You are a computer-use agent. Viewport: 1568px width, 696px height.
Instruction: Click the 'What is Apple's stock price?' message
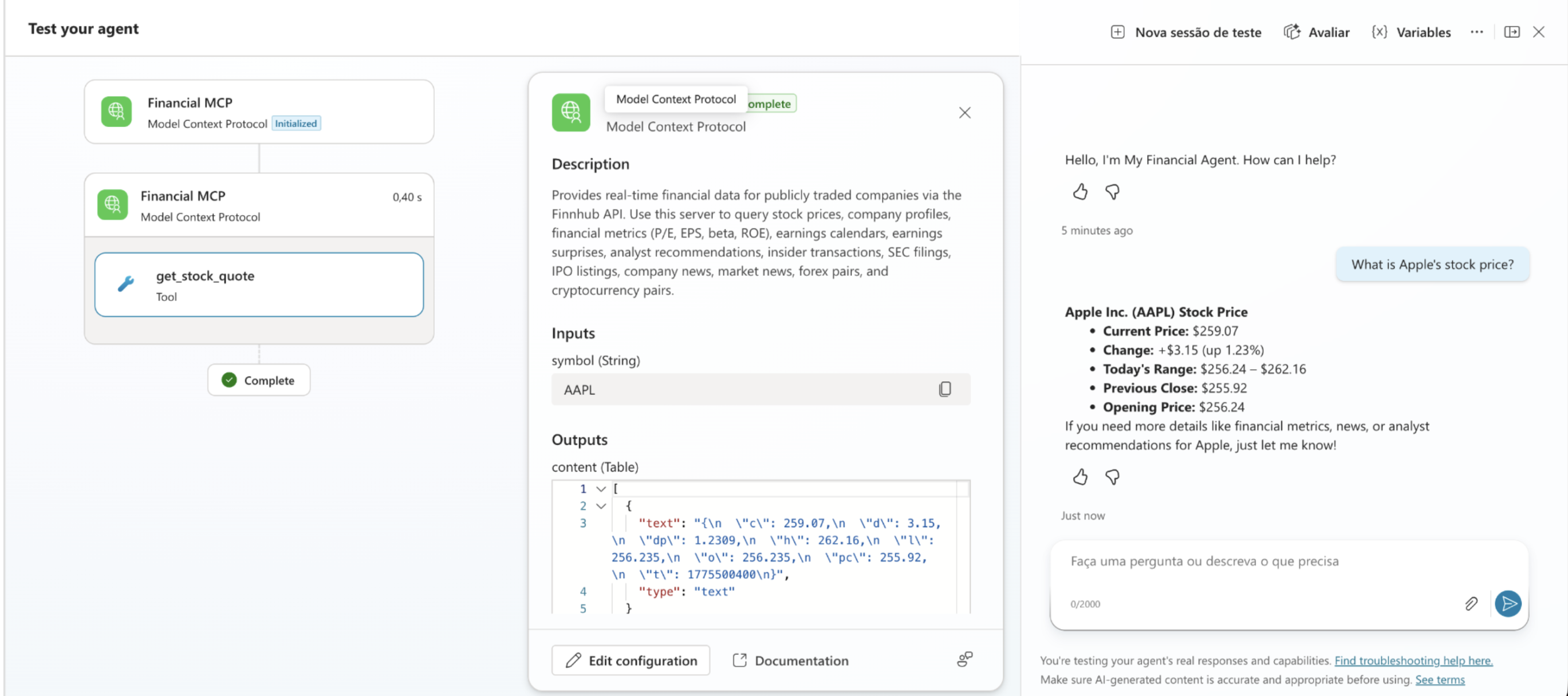coord(1432,264)
